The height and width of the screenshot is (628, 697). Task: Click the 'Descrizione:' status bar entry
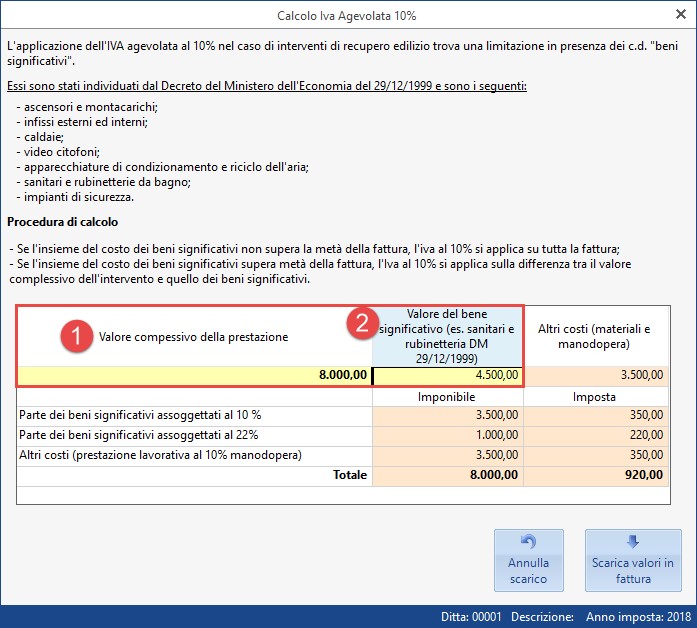tap(542, 617)
